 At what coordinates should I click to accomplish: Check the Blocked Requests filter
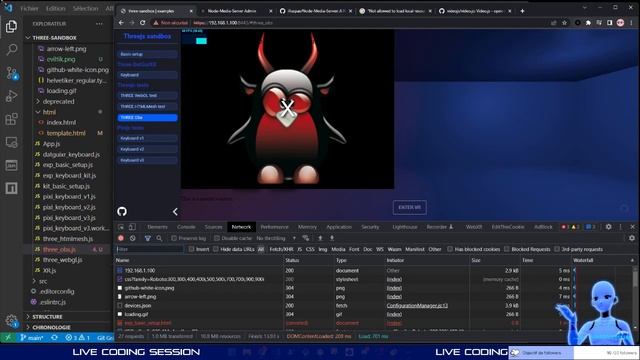point(507,249)
